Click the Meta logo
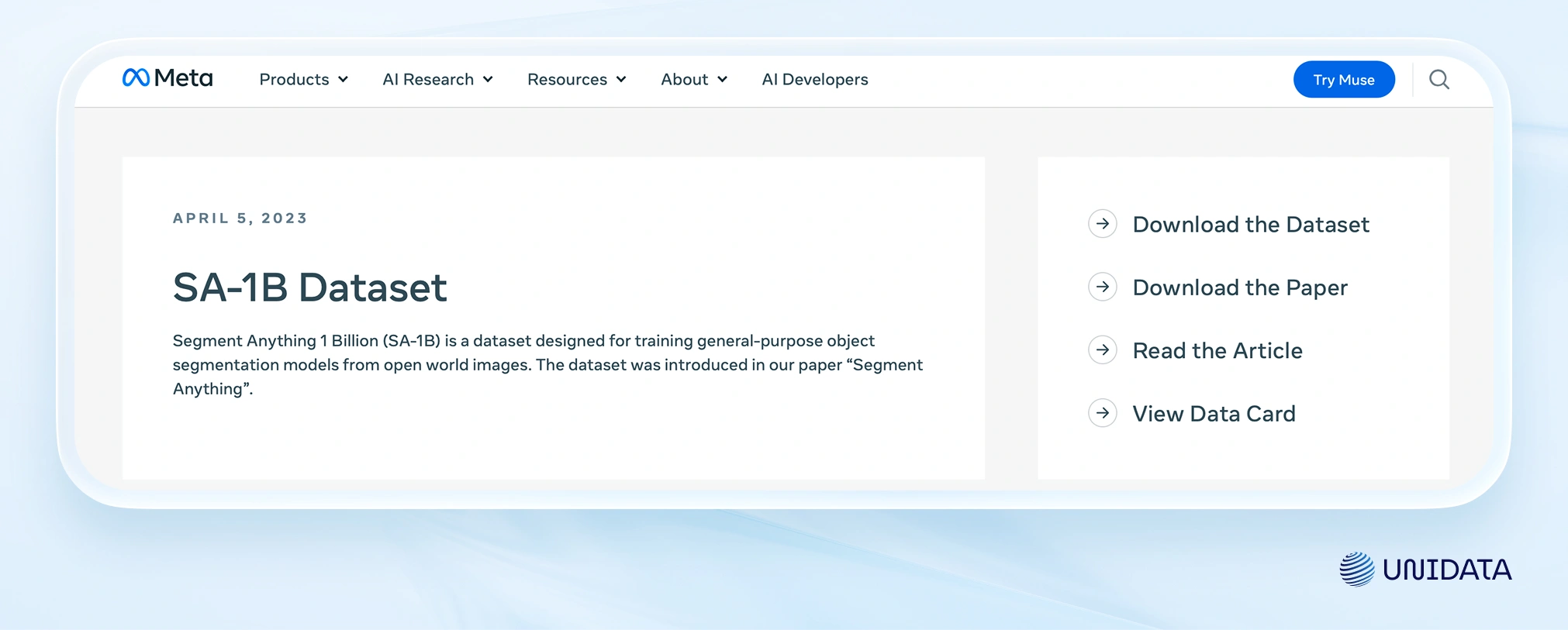Screen dimensions: 1568x630 [168, 78]
